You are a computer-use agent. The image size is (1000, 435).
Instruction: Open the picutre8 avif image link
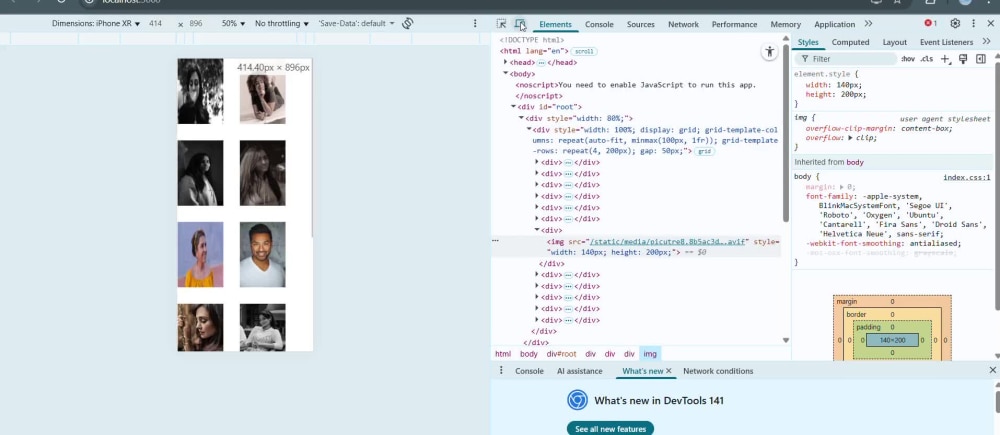[667, 242]
